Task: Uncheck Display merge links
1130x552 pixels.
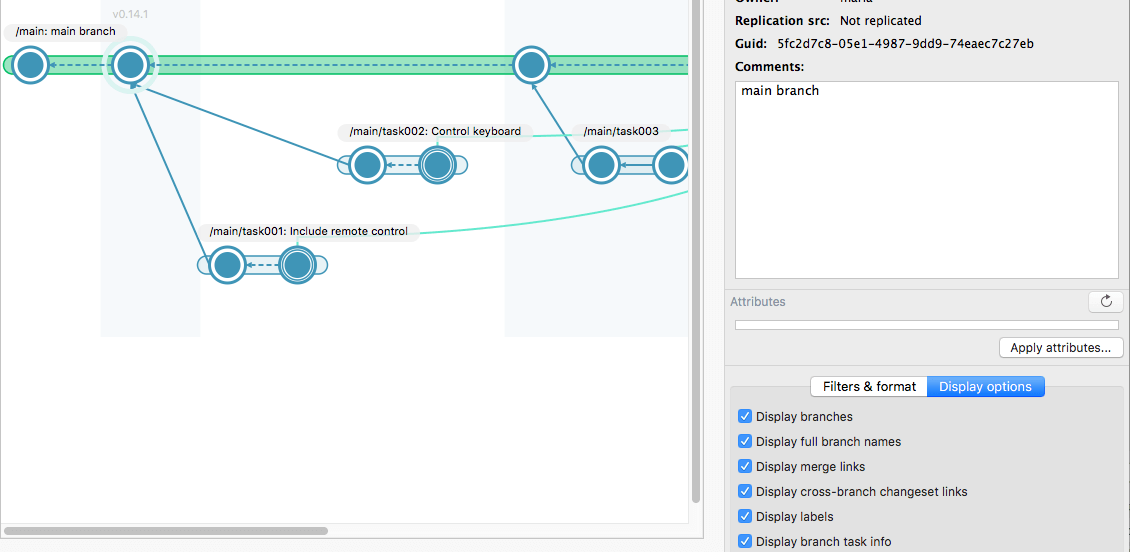Action: pyautogui.click(x=745, y=466)
